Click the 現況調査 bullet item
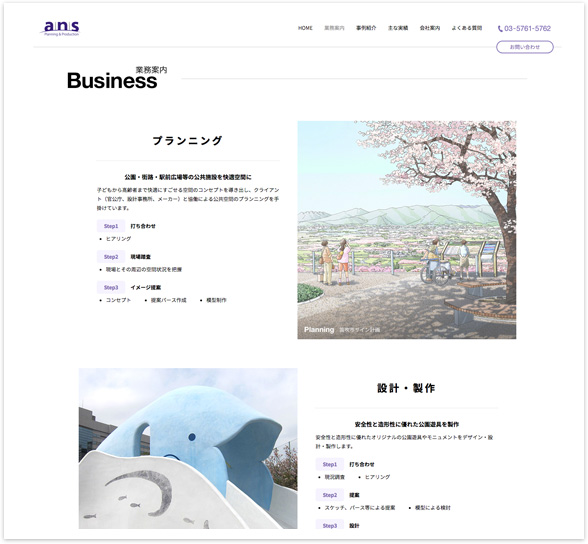Screen dimensions: 588x544 (x=334, y=477)
